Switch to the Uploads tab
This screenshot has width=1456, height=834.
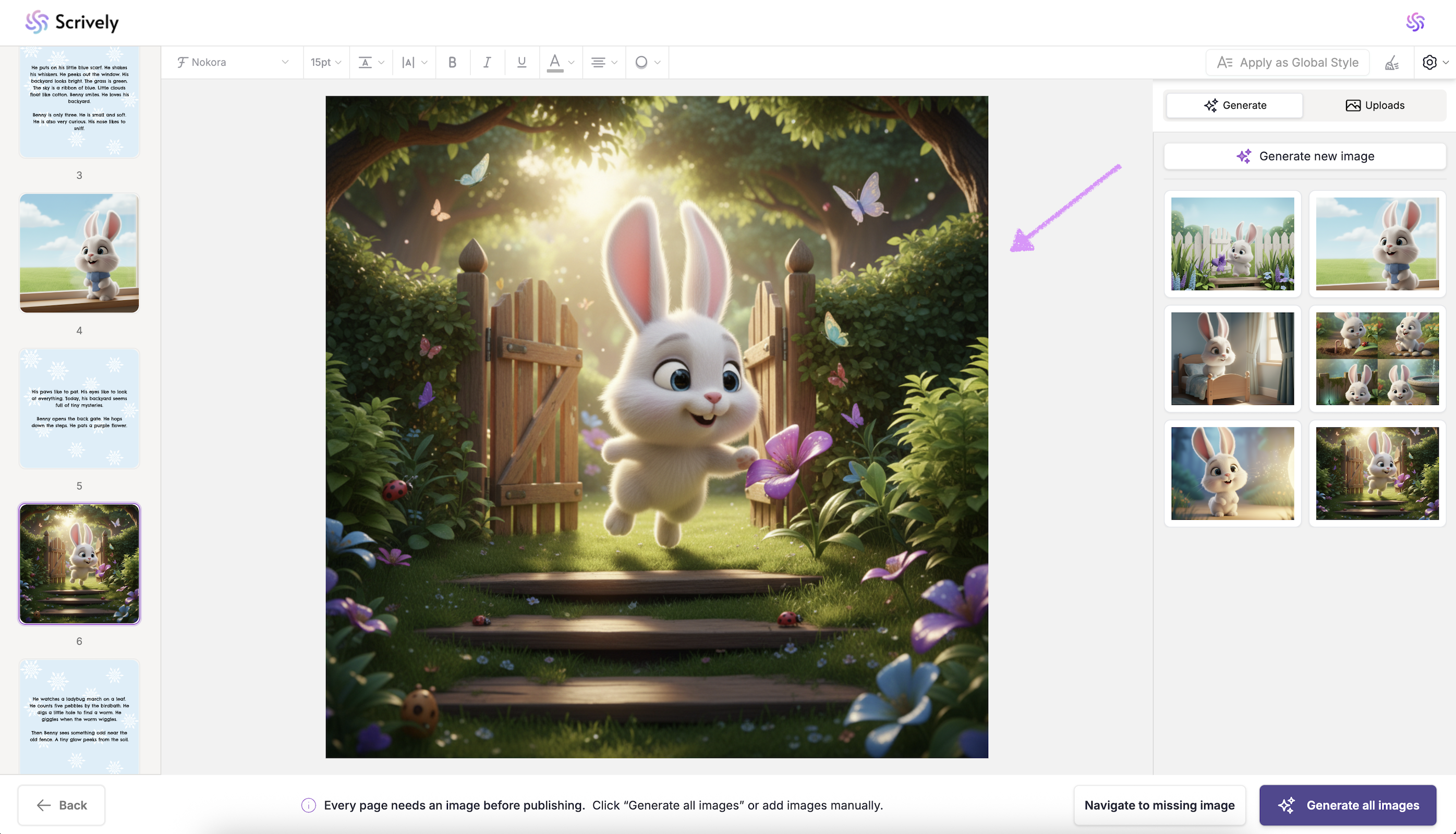[x=1375, y=105]
